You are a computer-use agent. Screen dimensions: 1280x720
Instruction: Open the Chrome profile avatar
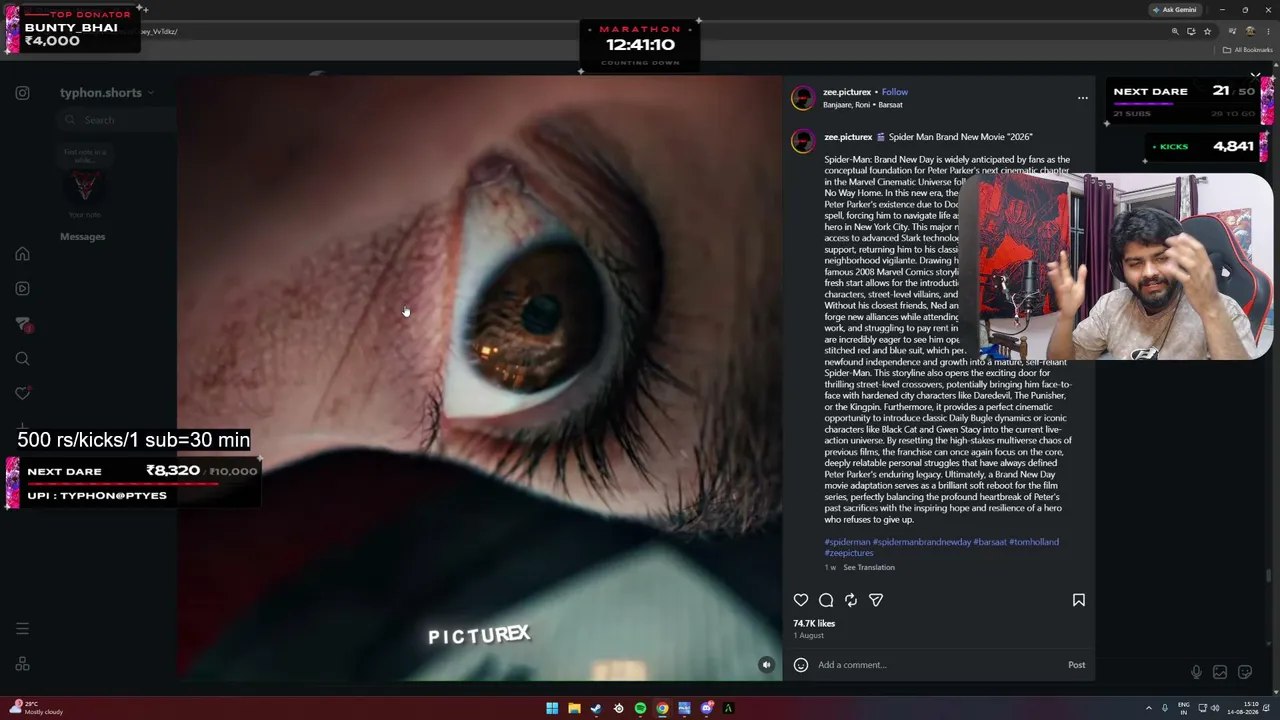(x=1250, y=31)
